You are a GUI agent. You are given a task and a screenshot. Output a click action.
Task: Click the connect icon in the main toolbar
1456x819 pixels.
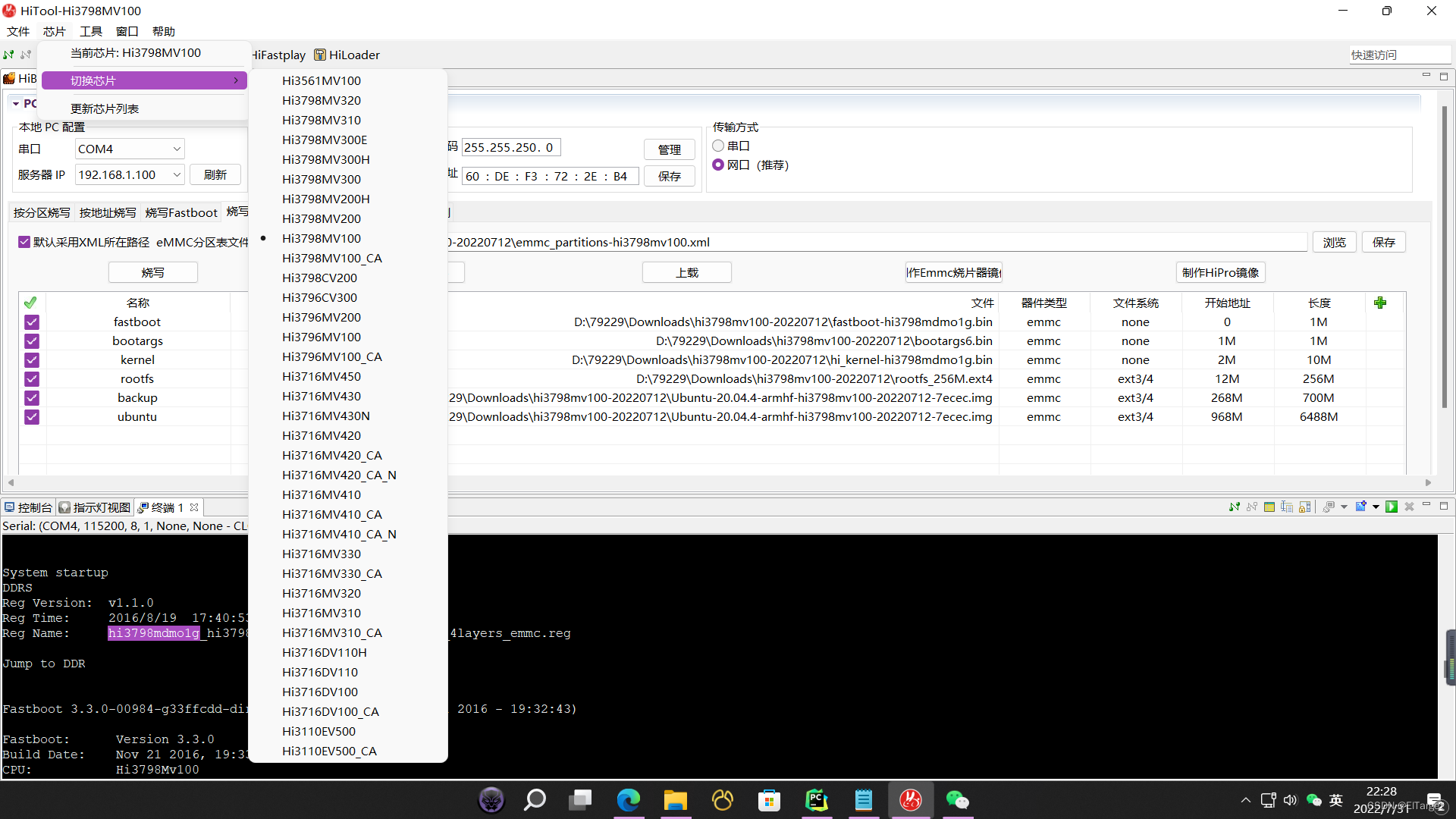point(8,55)
